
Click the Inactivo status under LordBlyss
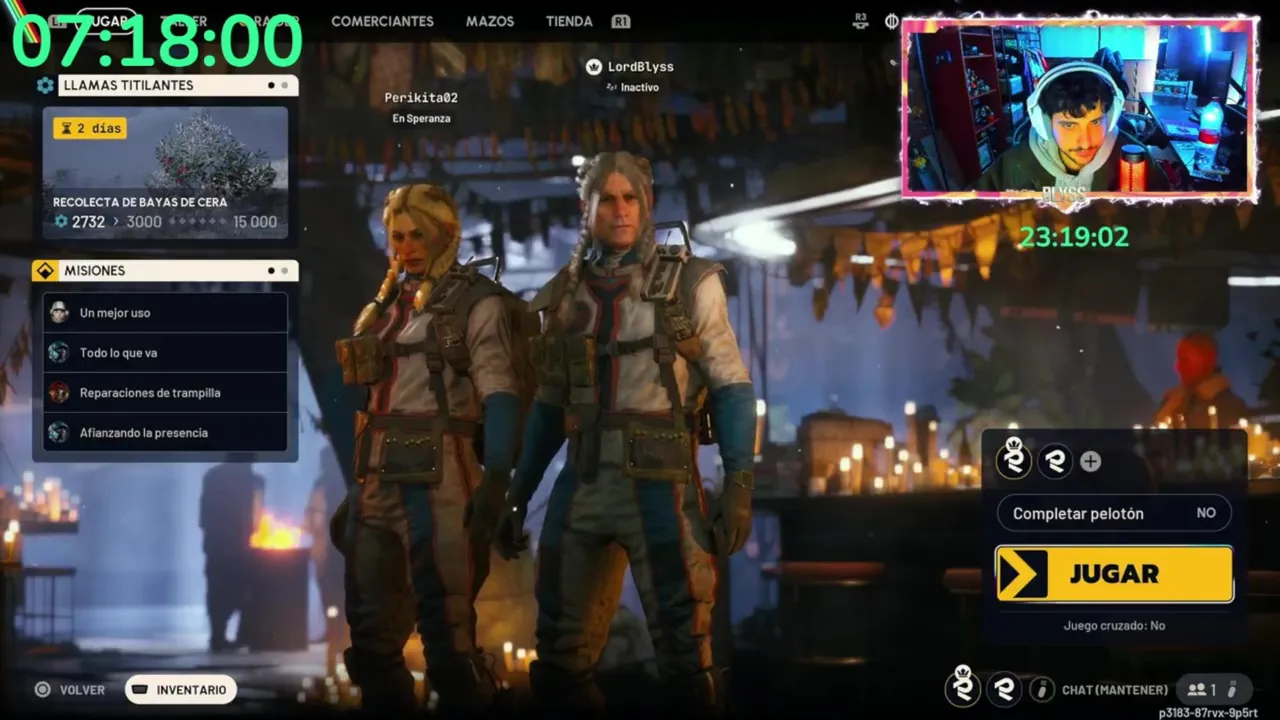click(x=632, y=88)
